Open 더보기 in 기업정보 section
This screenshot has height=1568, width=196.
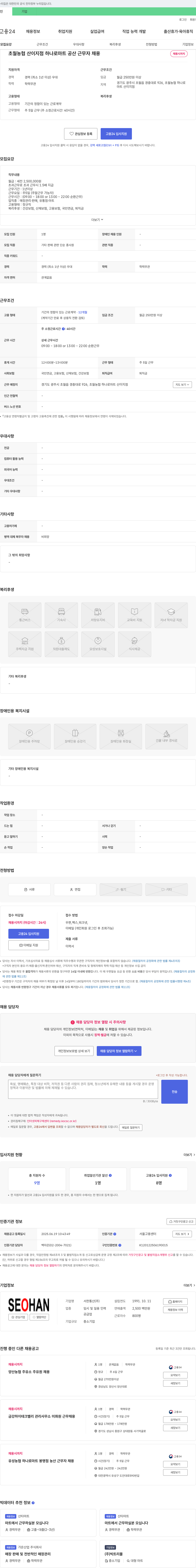pos(189,1285)
